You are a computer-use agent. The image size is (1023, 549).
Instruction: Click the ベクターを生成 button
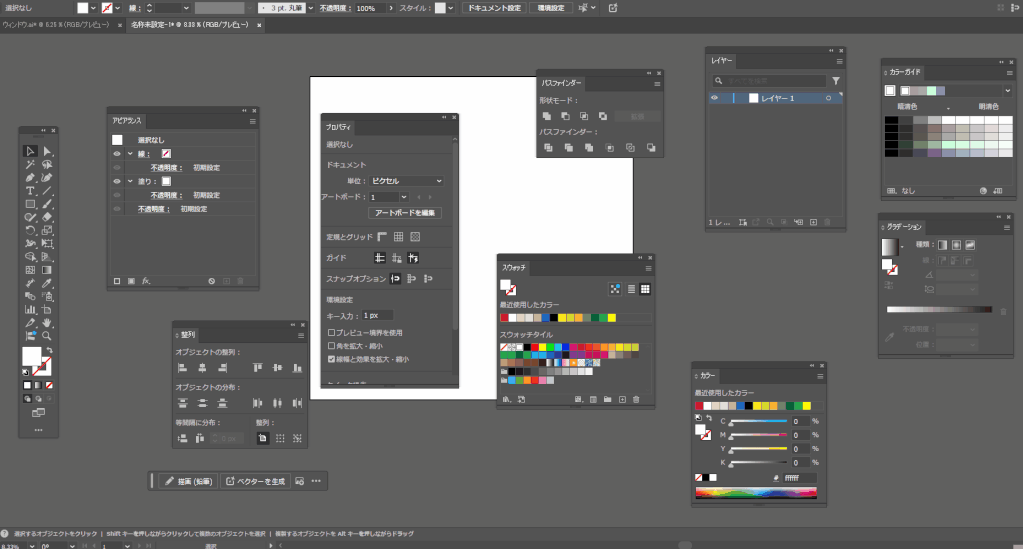pyautogui.click(x=256, y=481)
